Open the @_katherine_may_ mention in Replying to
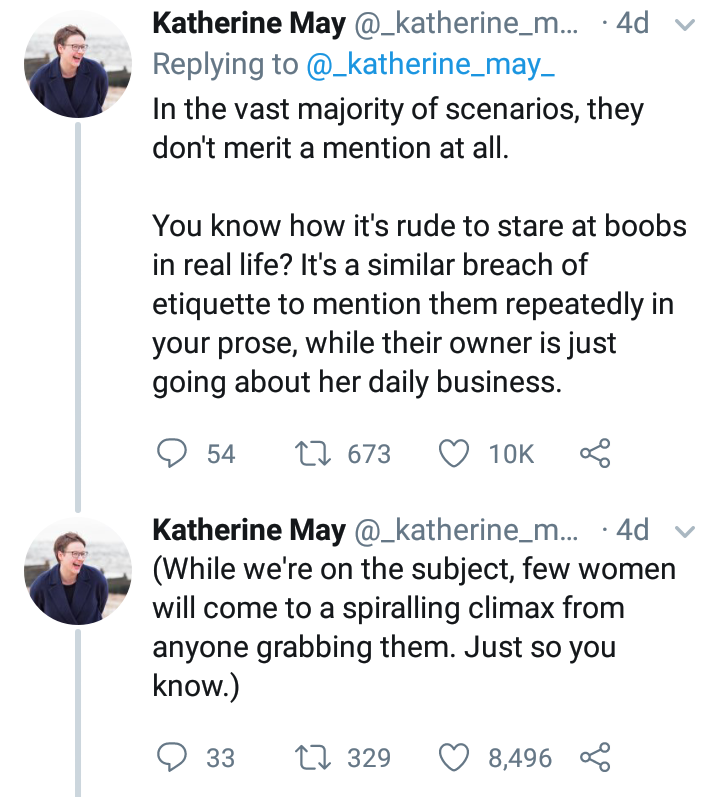 [x=429, y=64]
